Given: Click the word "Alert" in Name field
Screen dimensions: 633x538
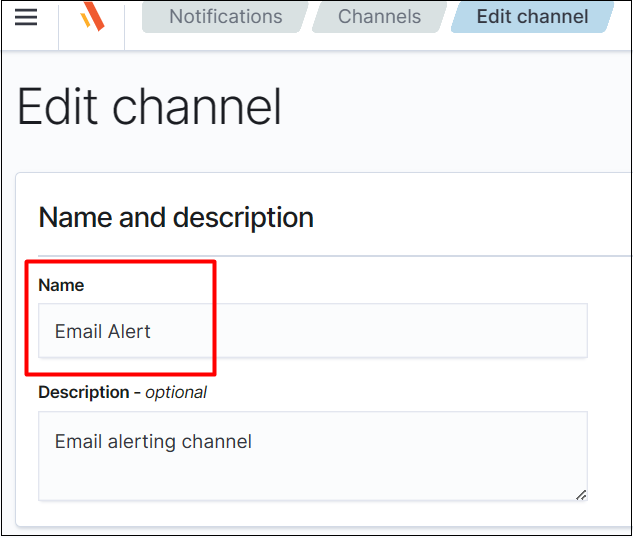Looking at the screenshot, I should click(x=129, y=332).
